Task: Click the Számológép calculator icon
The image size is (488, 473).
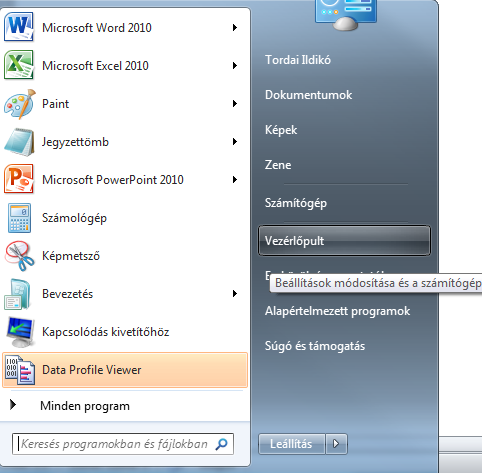Action: click(19, 218)
